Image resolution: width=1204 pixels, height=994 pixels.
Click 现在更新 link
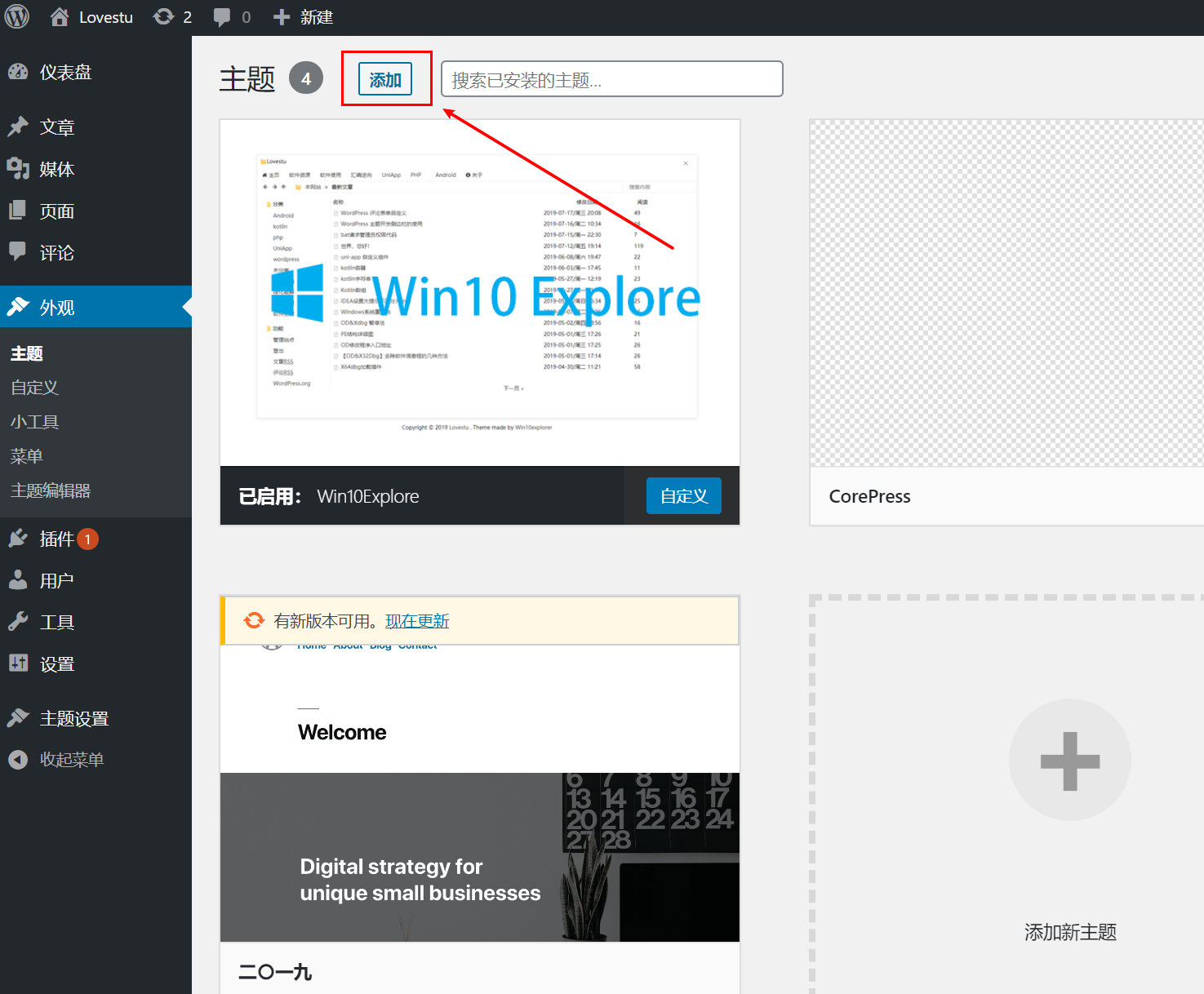(417, 621)
